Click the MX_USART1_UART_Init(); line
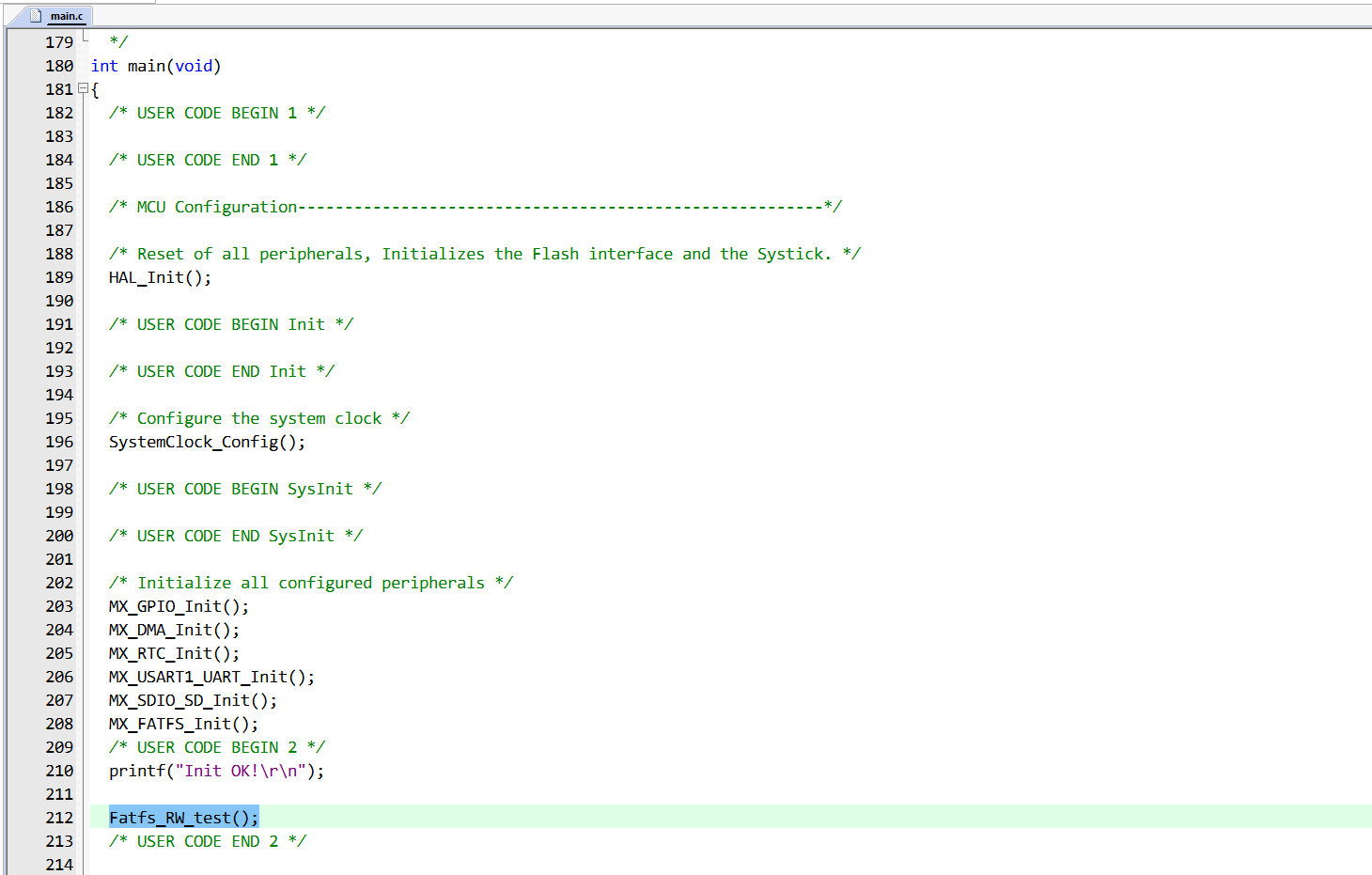 click(211, 677)
